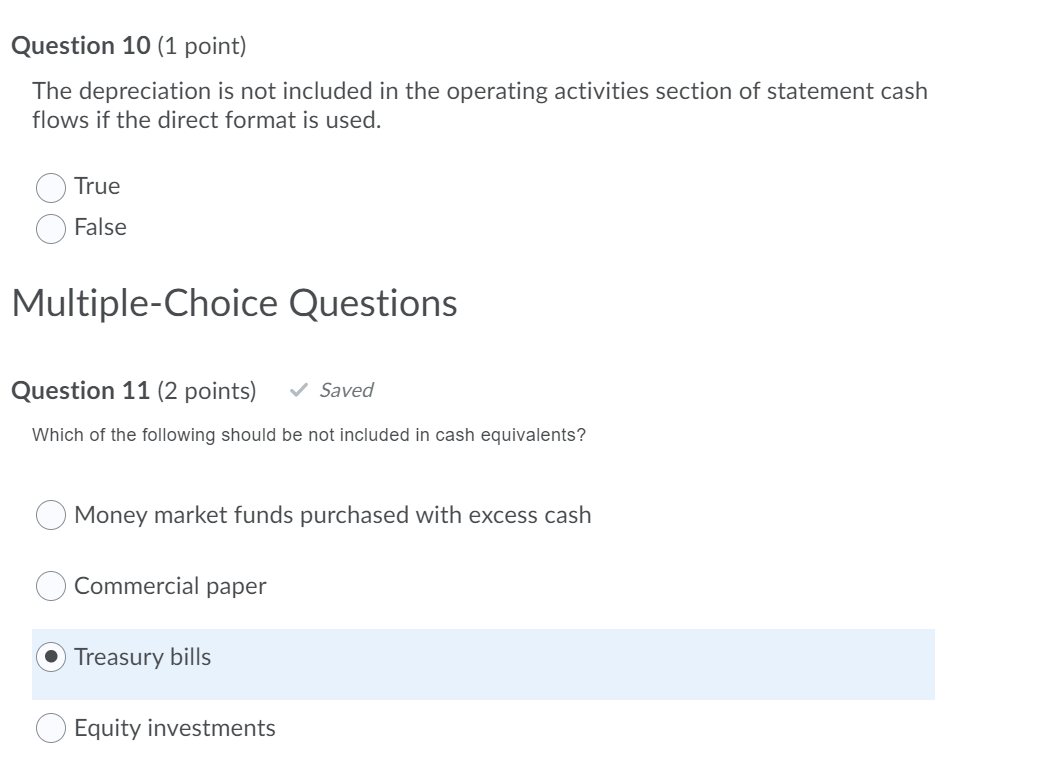Click the selected Treasury bills radio button

[x=50, y=657]
